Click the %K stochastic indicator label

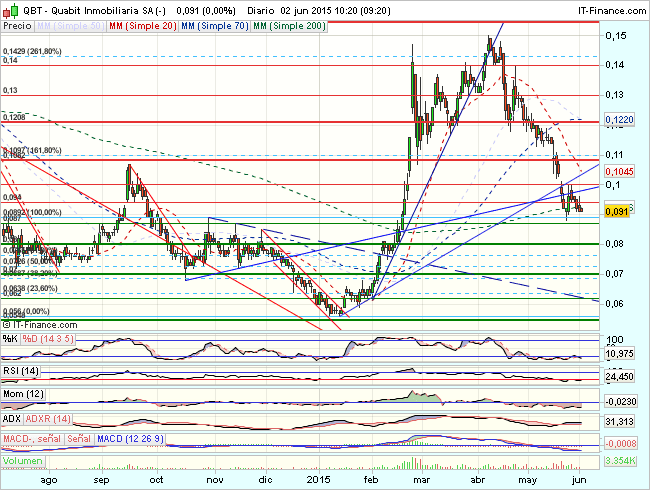[10, 339]
